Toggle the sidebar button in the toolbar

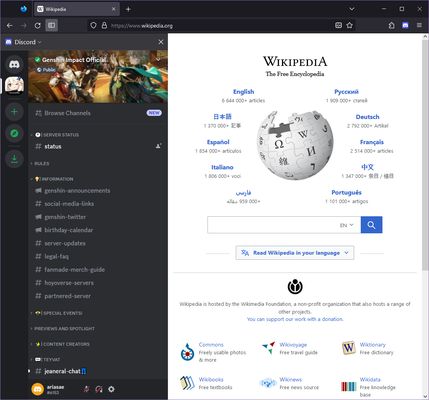pos(51,25)
